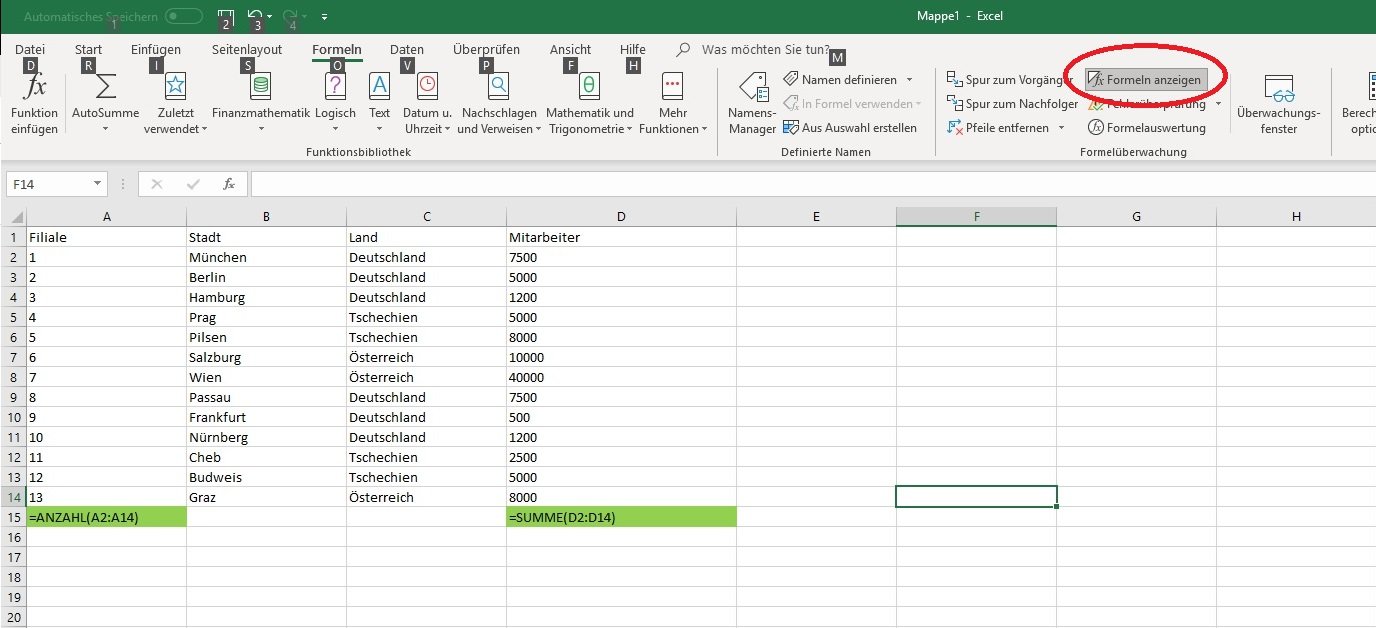Viewport: 1376px width, 628px height.
Task: Toggle Formeln anzeigen off
Action: [x=1146, y=79]
